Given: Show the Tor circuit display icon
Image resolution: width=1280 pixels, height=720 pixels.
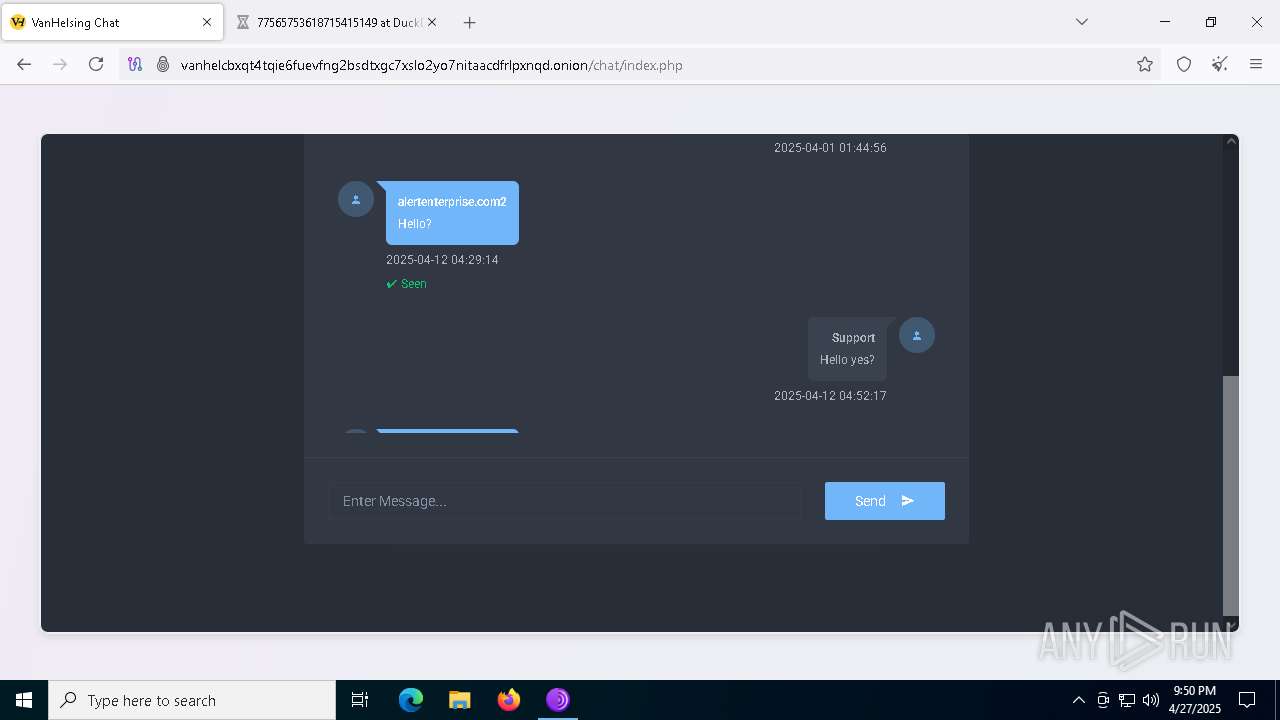Looking at the screenshot, I should (x=135, y=64).
